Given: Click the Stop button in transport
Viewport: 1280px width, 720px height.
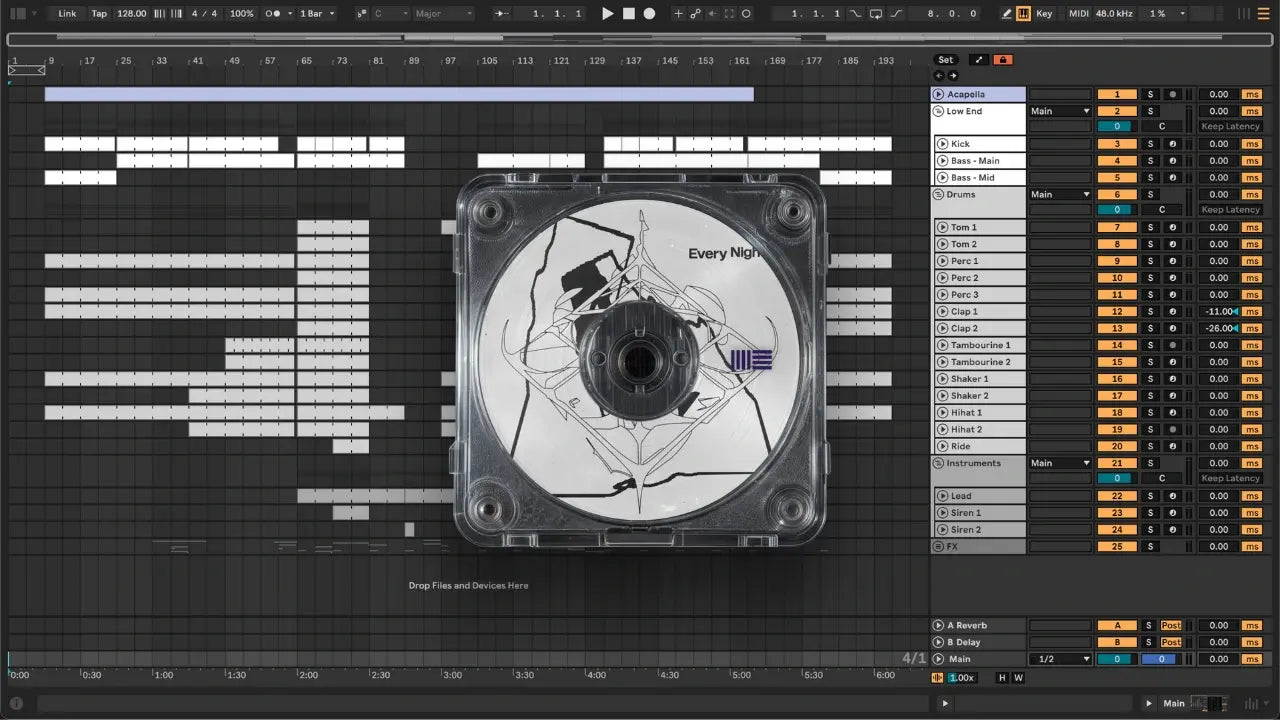Looking at the screenshot, I should pos(629,14).
